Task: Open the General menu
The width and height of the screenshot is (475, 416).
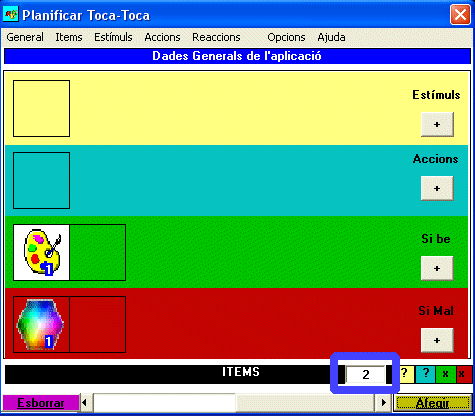Action: tap(25, 37)
